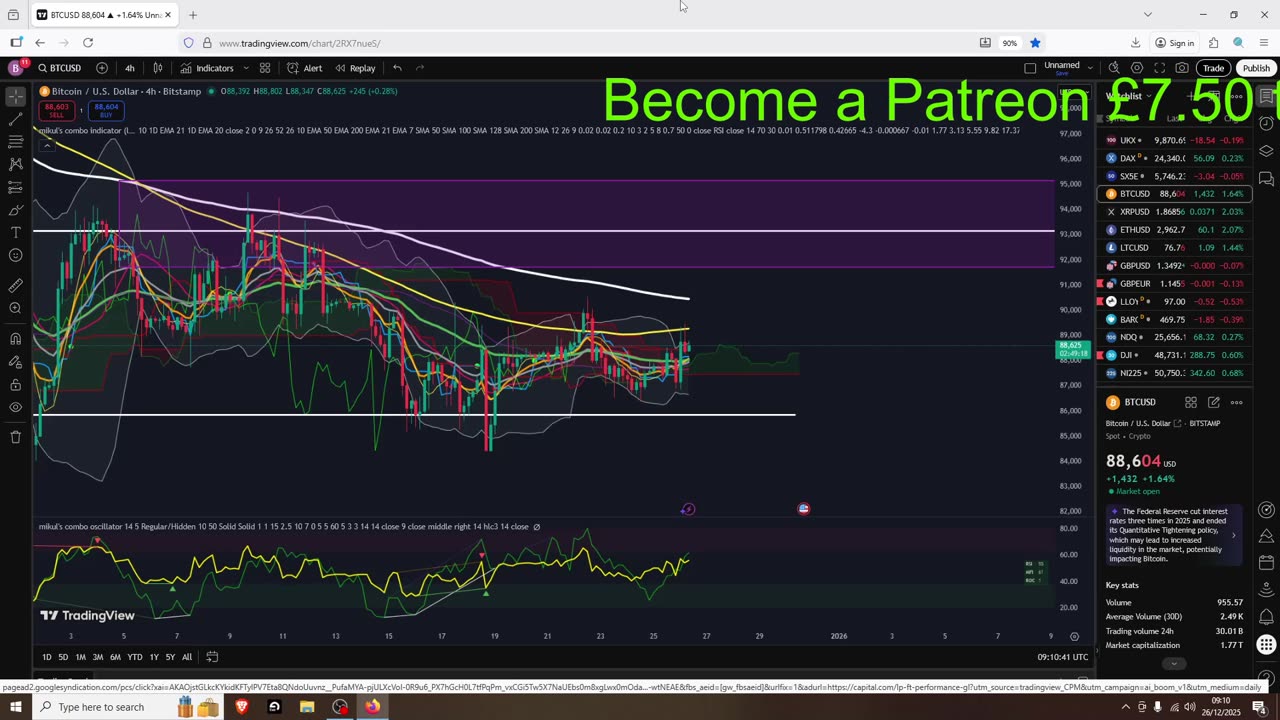Start bar Replay mode

tap(355, 68)
